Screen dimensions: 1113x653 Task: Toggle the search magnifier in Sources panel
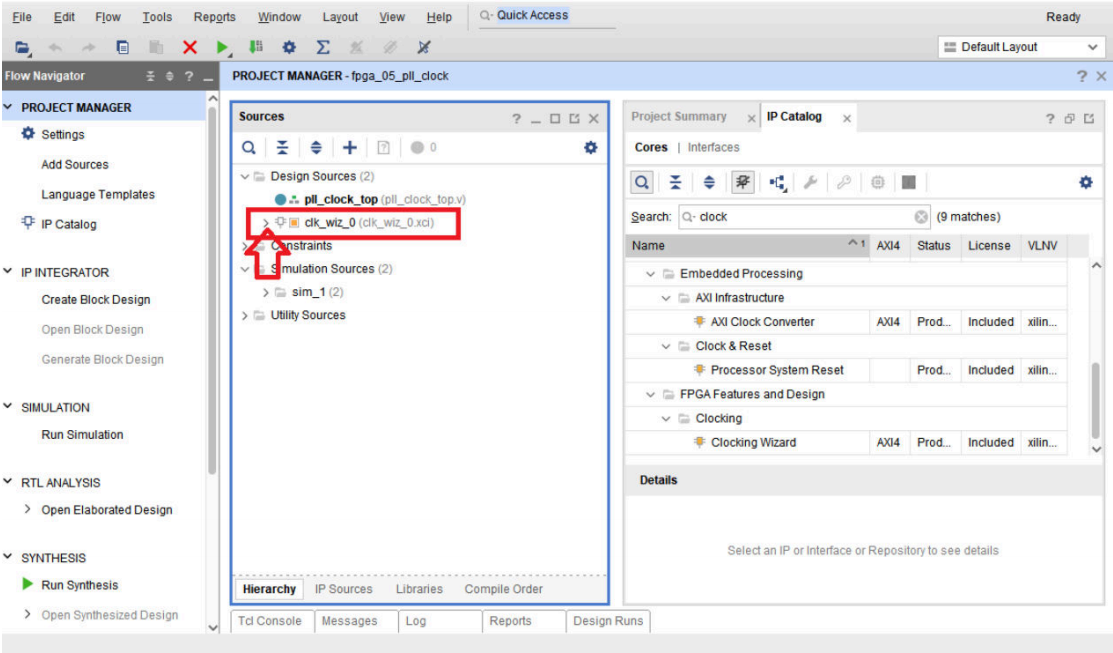pyautogui.click(x=249, y=148)
